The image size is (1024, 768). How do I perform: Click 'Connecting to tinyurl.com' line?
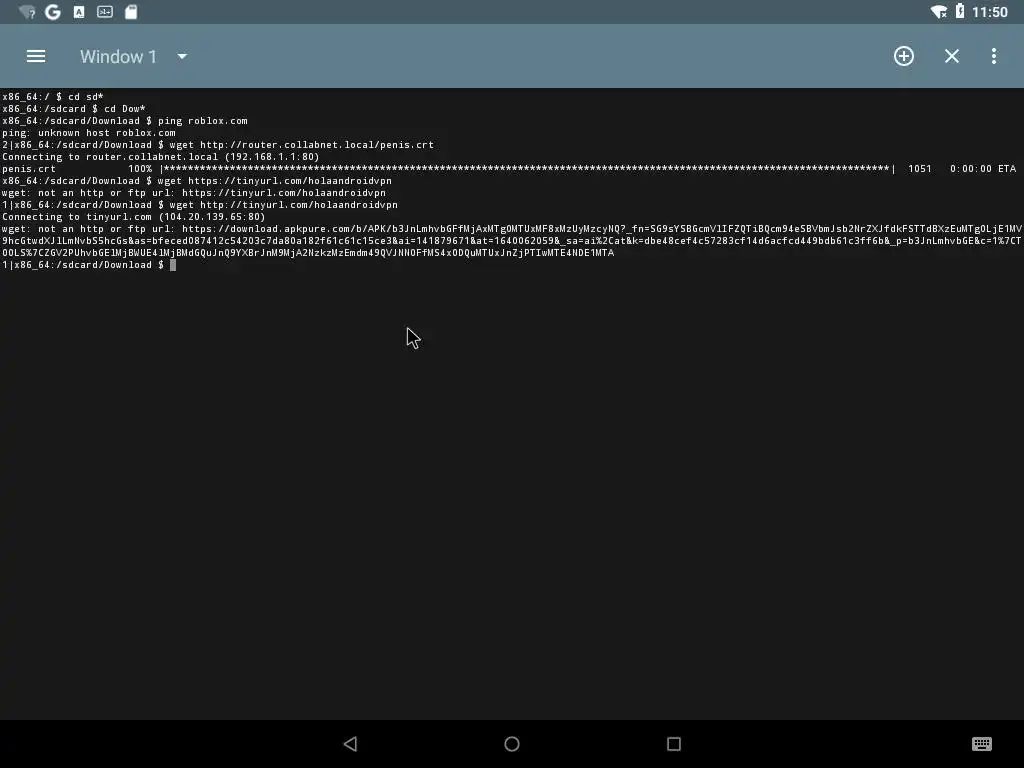click(x=134, y=217)
